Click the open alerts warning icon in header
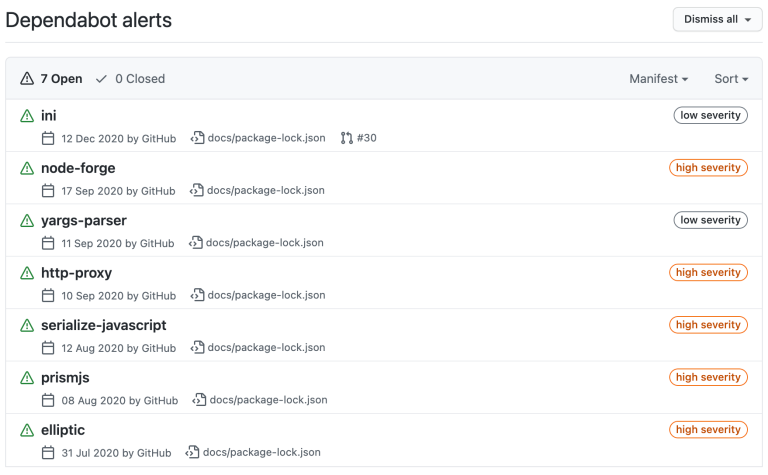Screen dimensions: 768x475 click(x=27, y=78)
